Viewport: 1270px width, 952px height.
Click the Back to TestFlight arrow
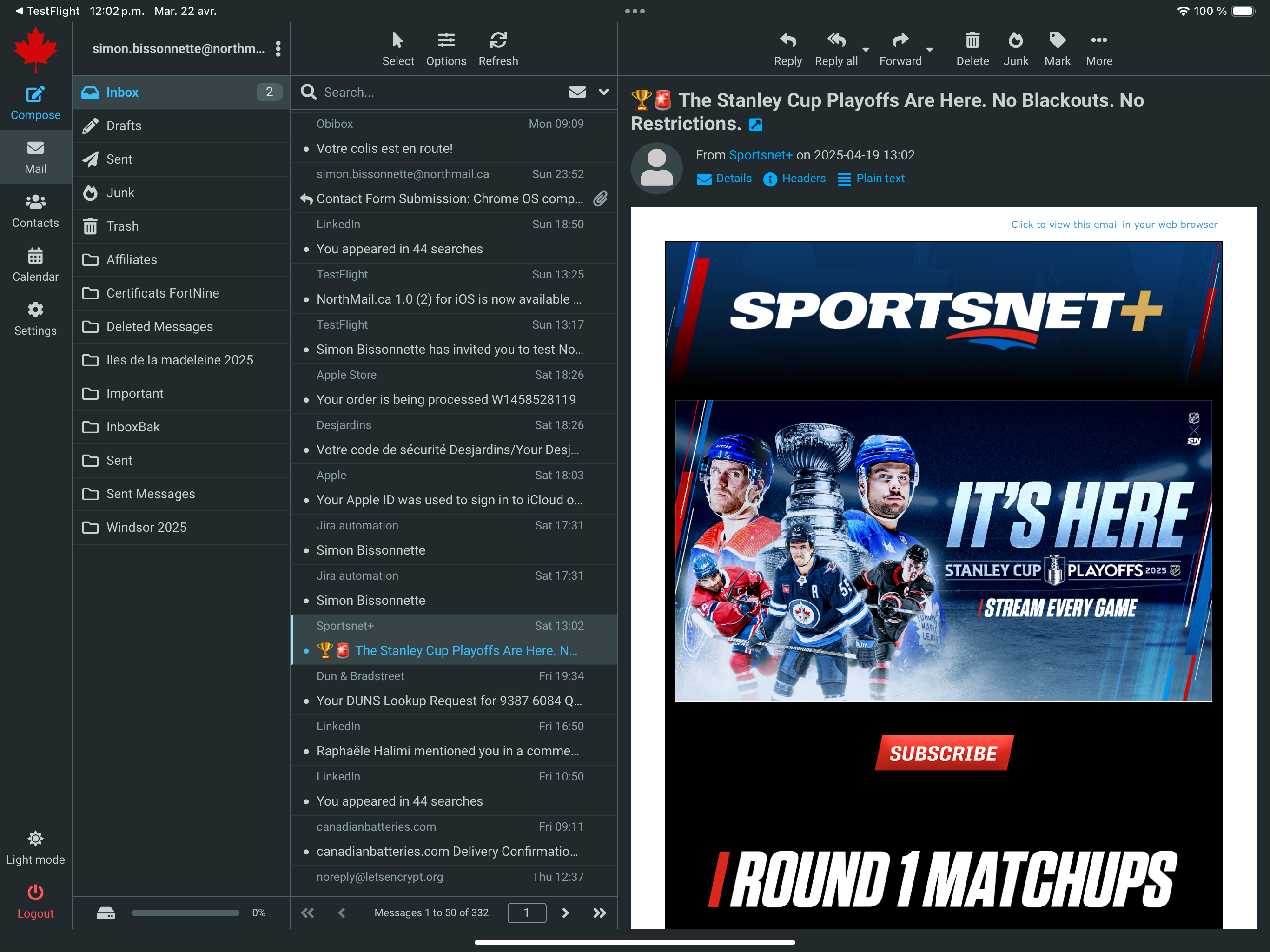(x=19, y=11)
